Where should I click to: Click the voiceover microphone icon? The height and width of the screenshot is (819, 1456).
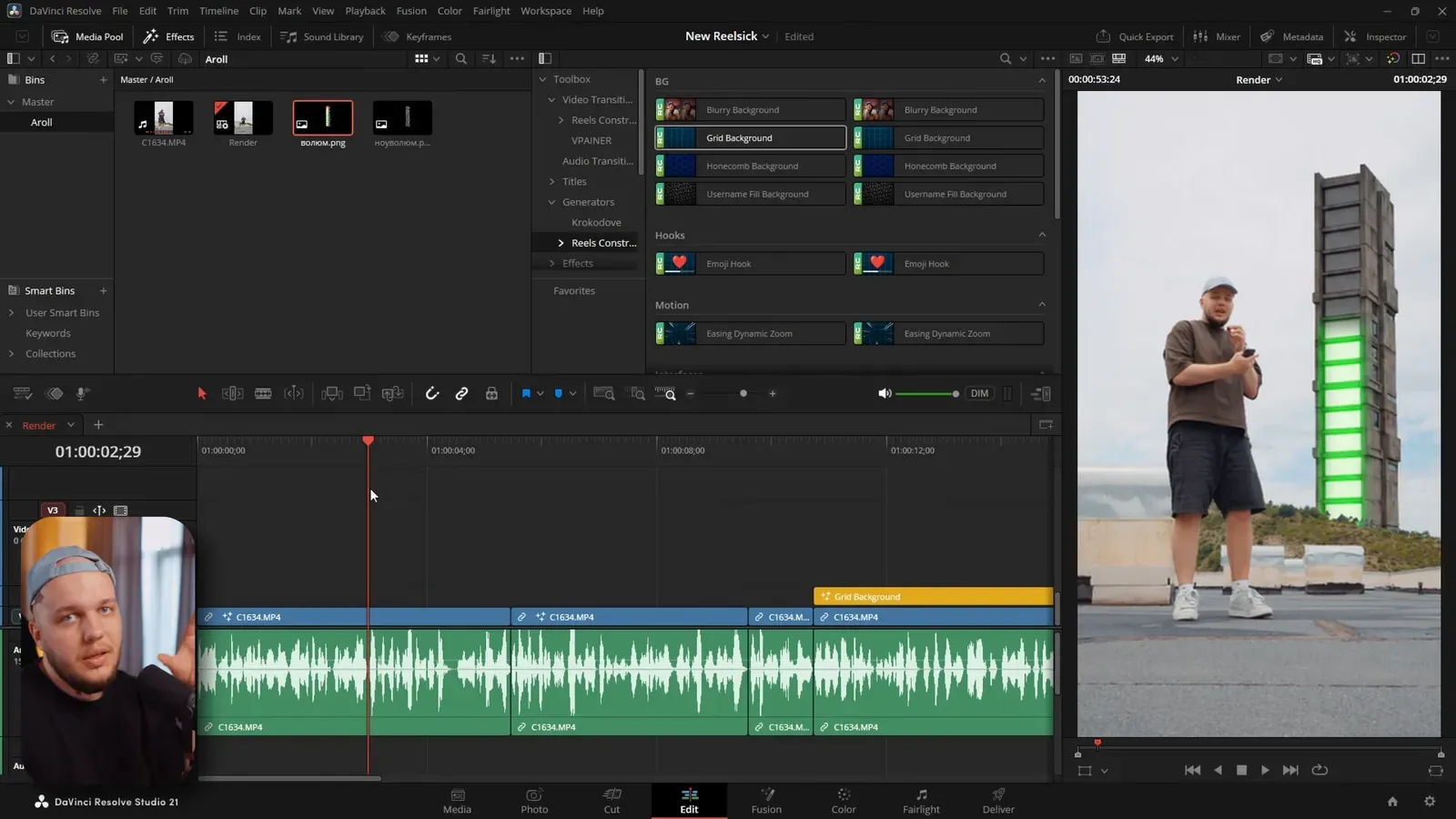point(82,393)
